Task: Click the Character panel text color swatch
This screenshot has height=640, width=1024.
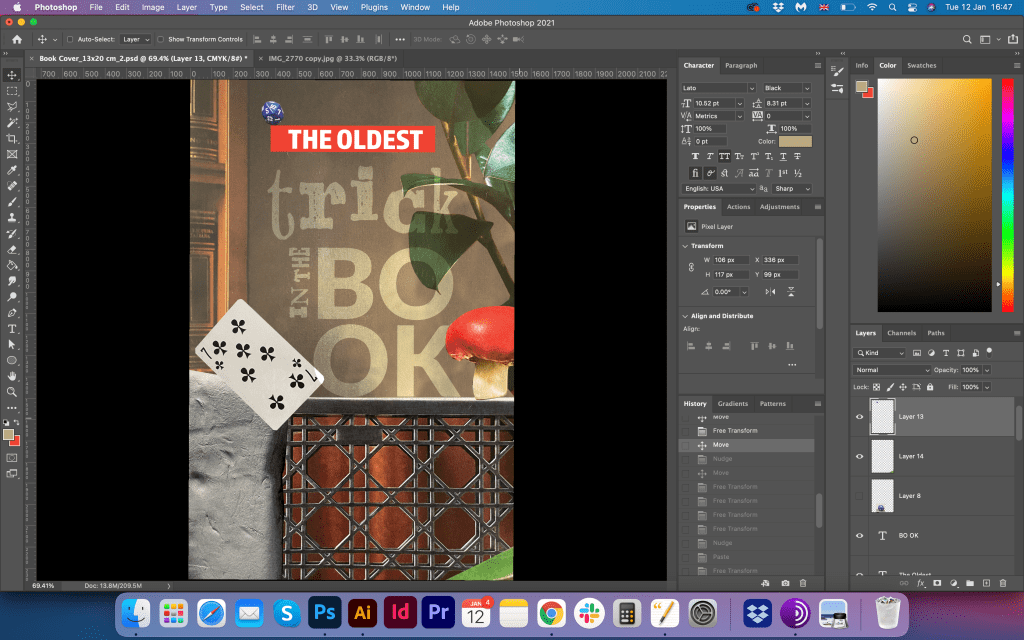Action: point(795,142)
